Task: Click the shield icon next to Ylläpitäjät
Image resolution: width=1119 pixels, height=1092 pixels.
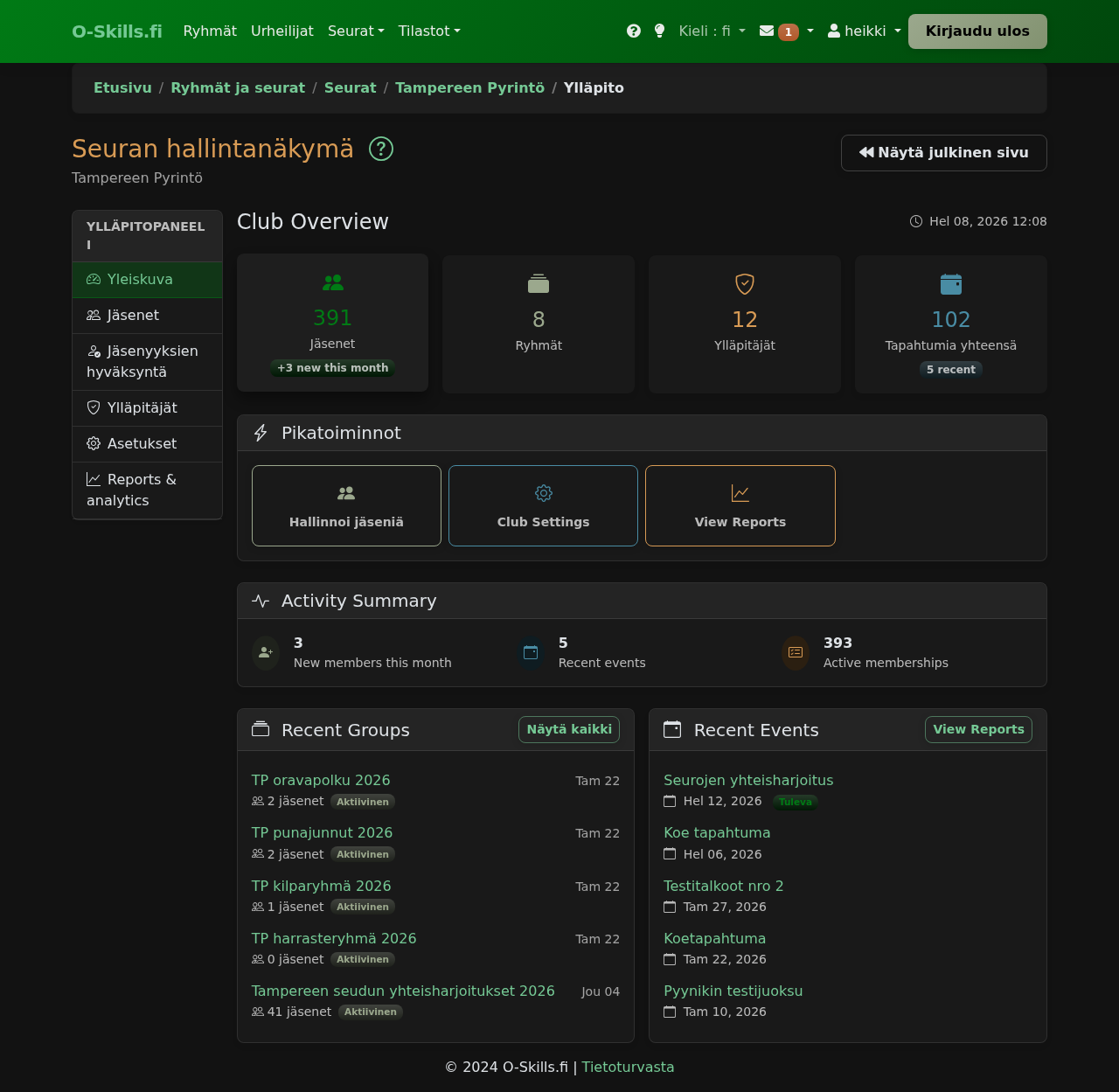Action: point(93,407)
